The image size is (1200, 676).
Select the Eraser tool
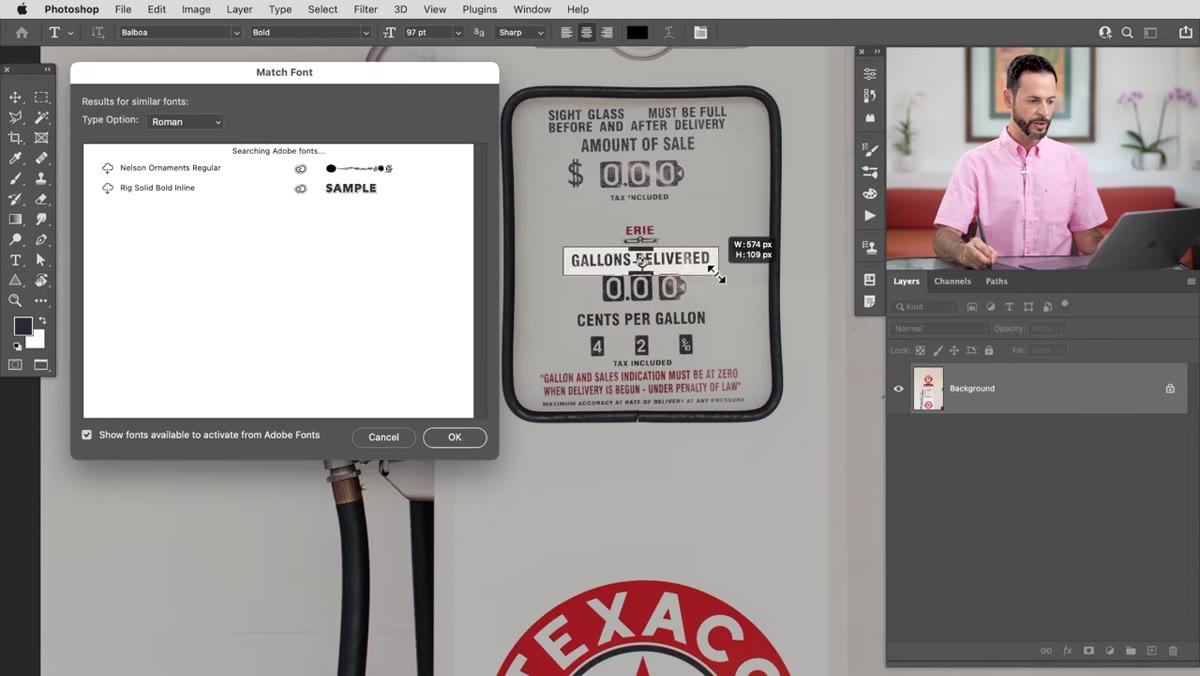[41, 199]
